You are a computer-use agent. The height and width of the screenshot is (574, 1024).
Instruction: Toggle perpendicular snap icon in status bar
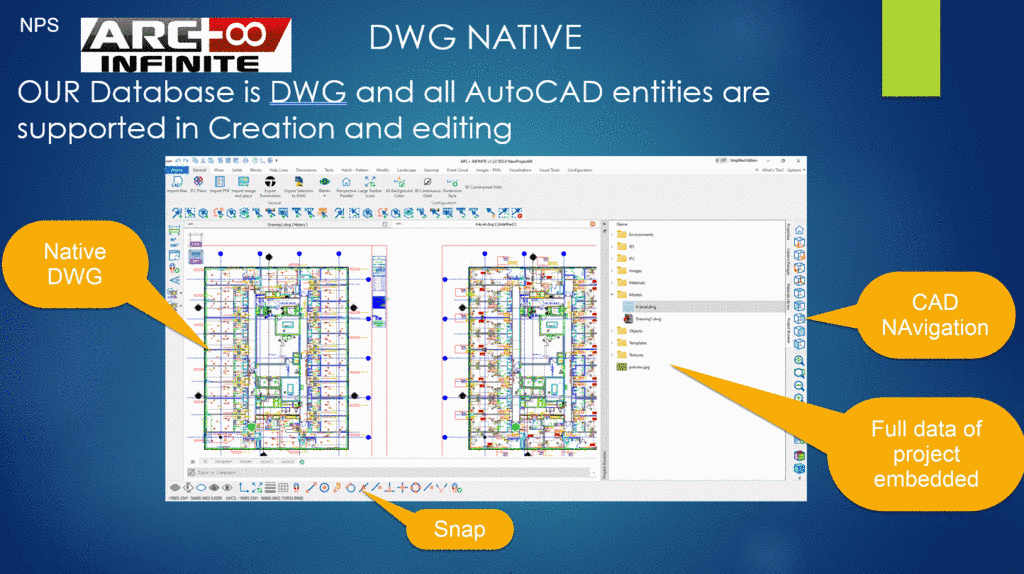pos(389,488)
